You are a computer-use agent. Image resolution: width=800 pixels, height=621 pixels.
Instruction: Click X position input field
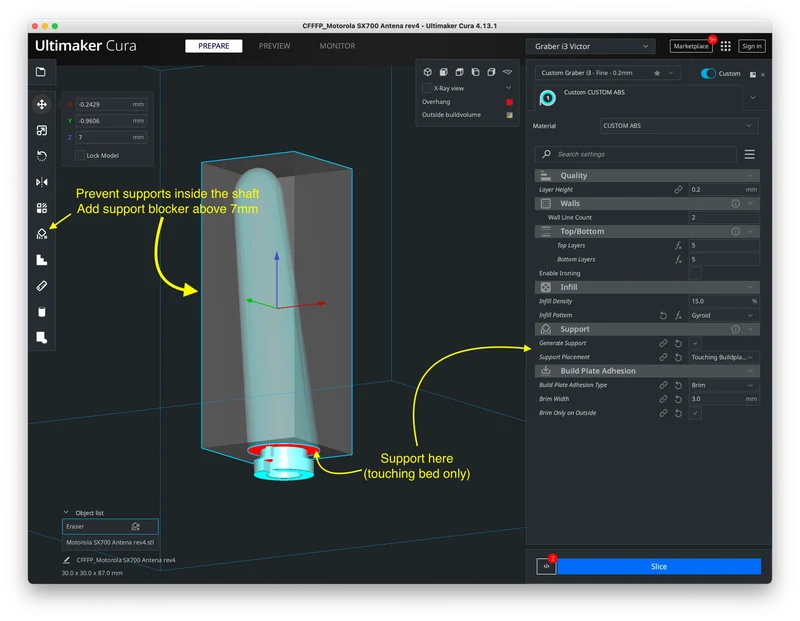111,105
